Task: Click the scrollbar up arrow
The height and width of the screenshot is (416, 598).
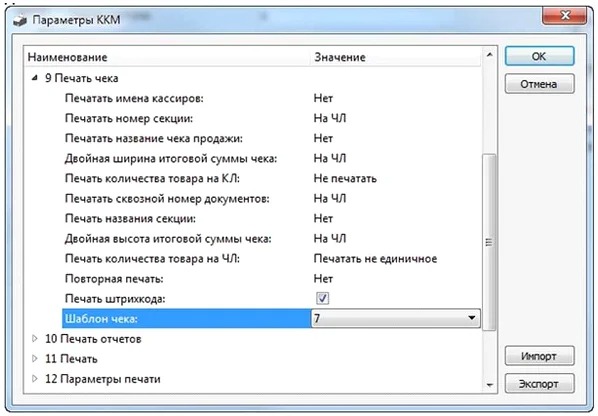Action: coord(489,55)
